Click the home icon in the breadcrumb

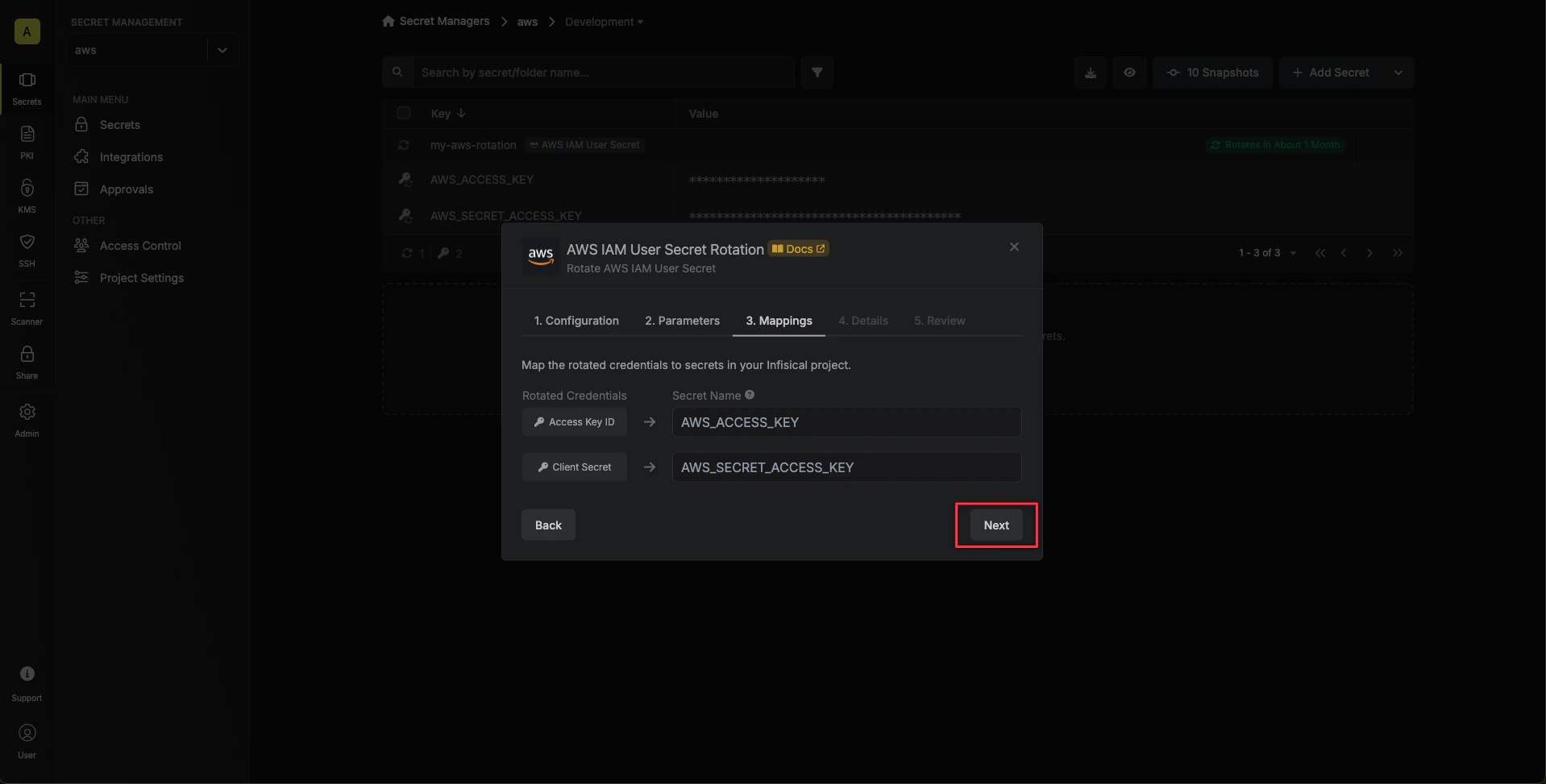tap(389, 21)
